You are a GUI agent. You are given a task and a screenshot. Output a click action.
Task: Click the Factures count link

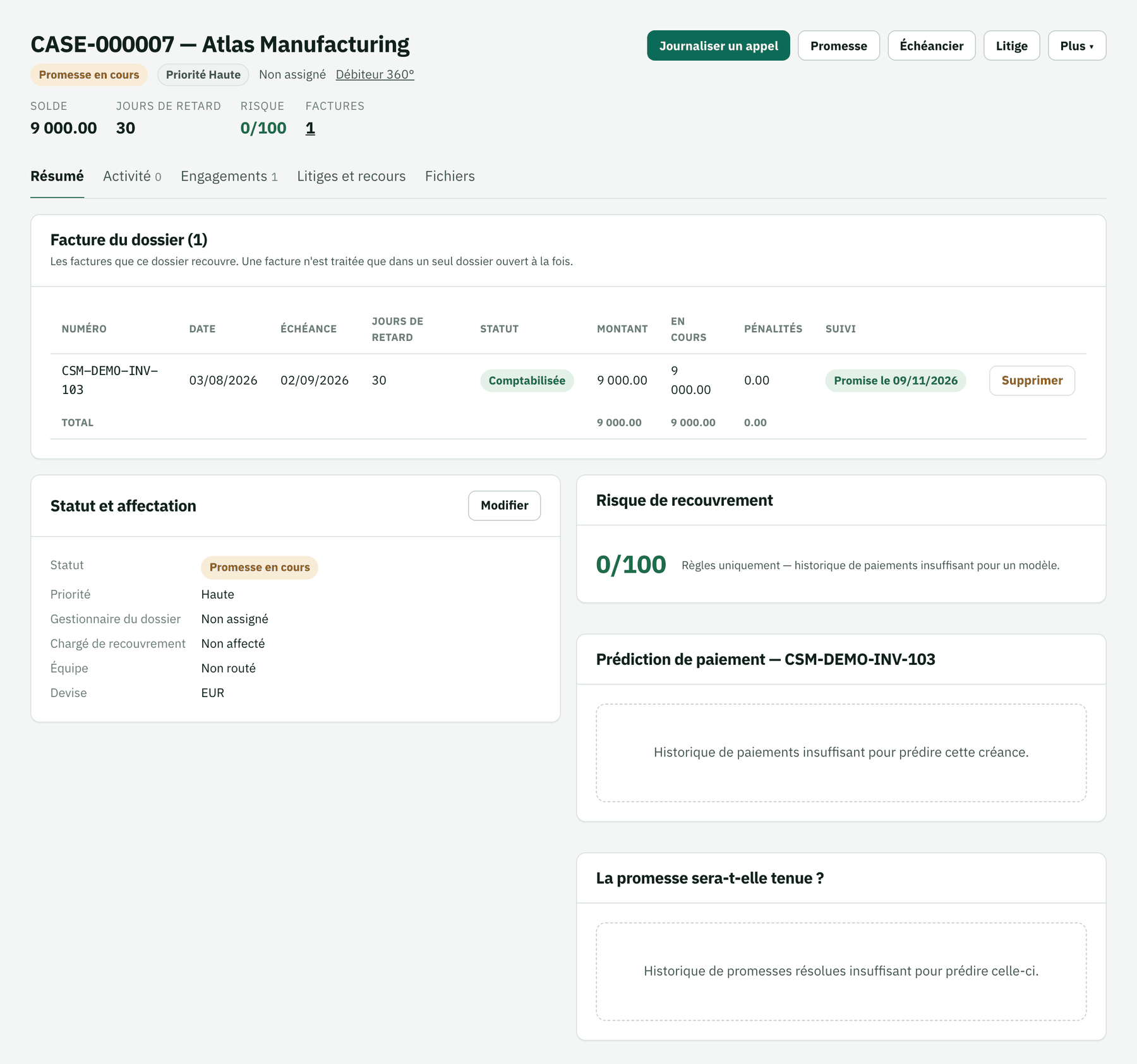coord(310,128)
